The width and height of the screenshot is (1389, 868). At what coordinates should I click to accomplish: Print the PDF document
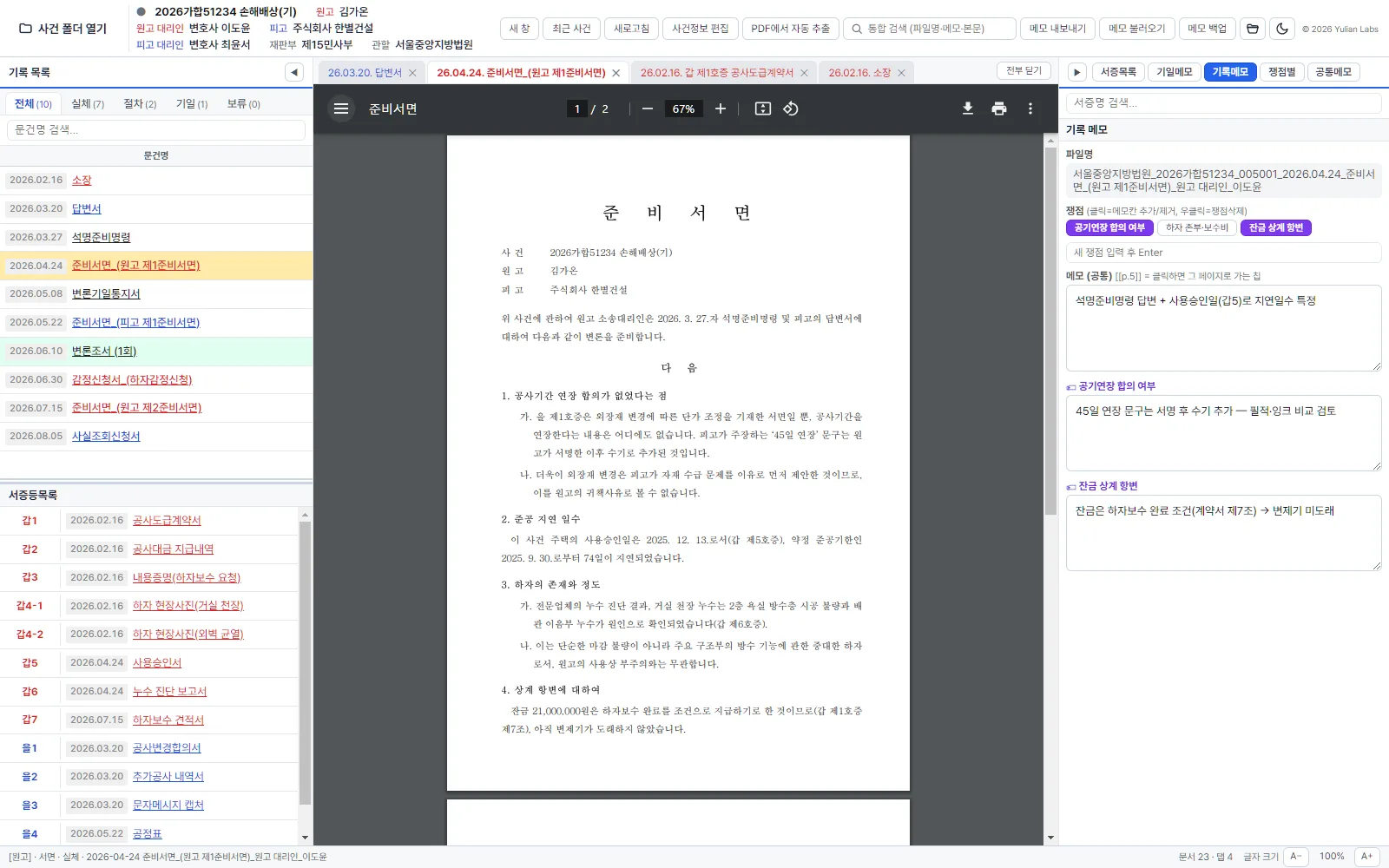click(x=999, y=108)
